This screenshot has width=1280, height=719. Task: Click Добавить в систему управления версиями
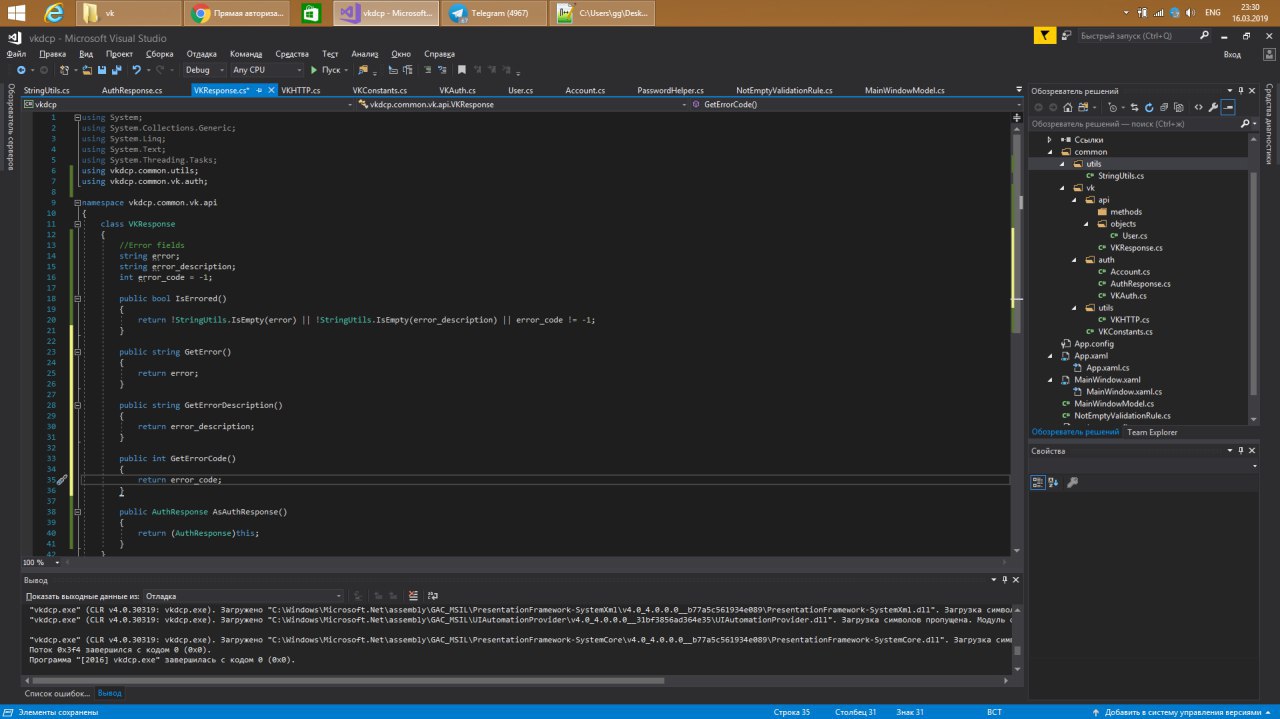[x=1182, y=712]
